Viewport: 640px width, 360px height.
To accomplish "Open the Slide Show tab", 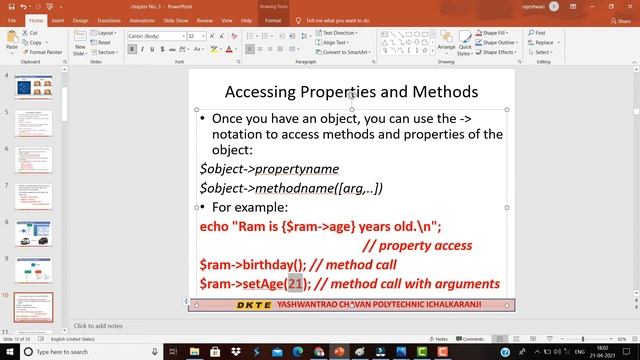I will [x=176, y=20].
